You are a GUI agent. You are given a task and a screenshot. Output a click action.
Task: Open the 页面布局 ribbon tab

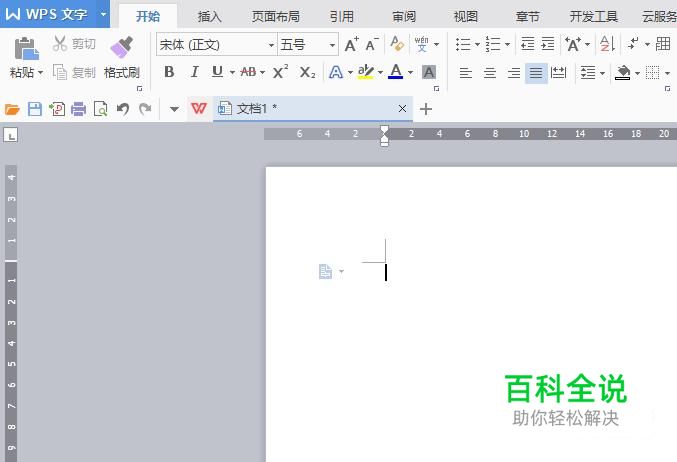(x=275, y=16)
